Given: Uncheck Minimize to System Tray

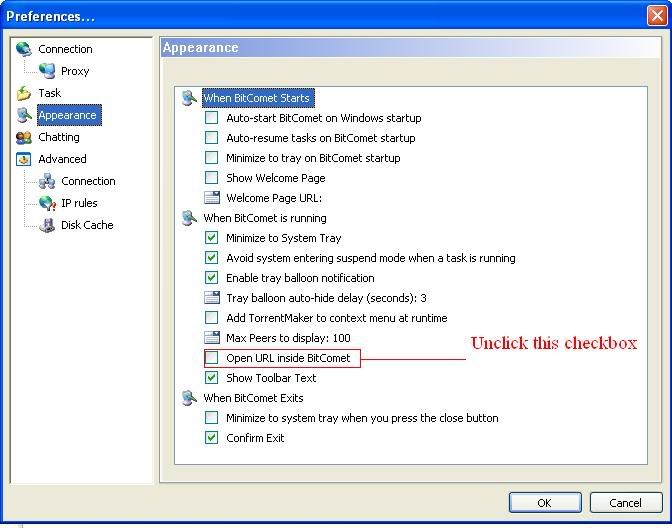Looking at the screenshot, I should (x=211, y=237).
